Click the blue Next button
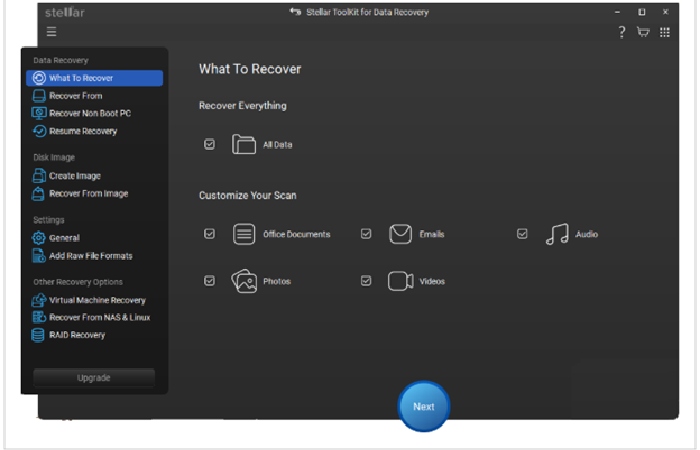The height and width of the screenshot is (450, 700). (424, 406)
